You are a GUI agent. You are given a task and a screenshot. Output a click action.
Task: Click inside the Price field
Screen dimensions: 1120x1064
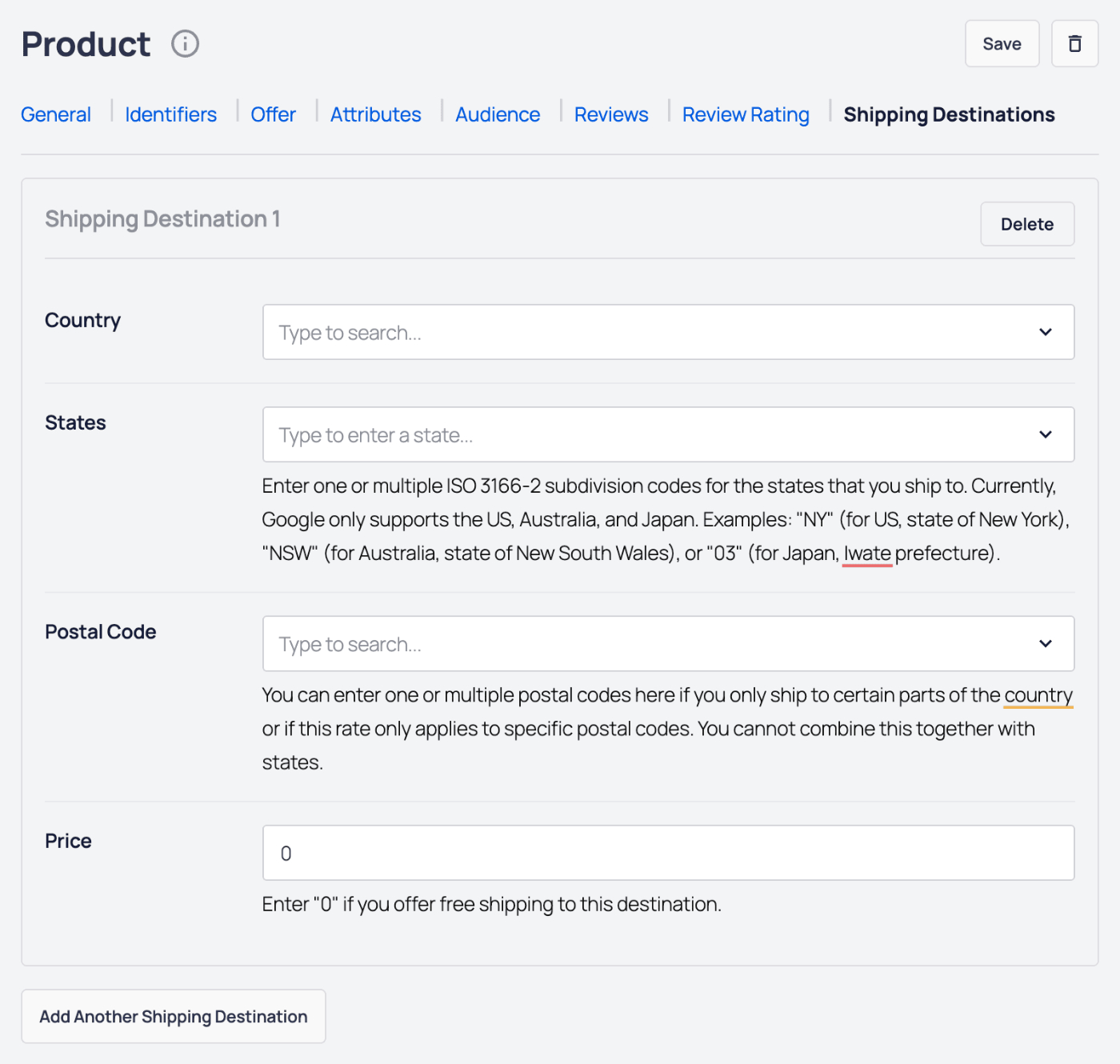pos(560,853)
